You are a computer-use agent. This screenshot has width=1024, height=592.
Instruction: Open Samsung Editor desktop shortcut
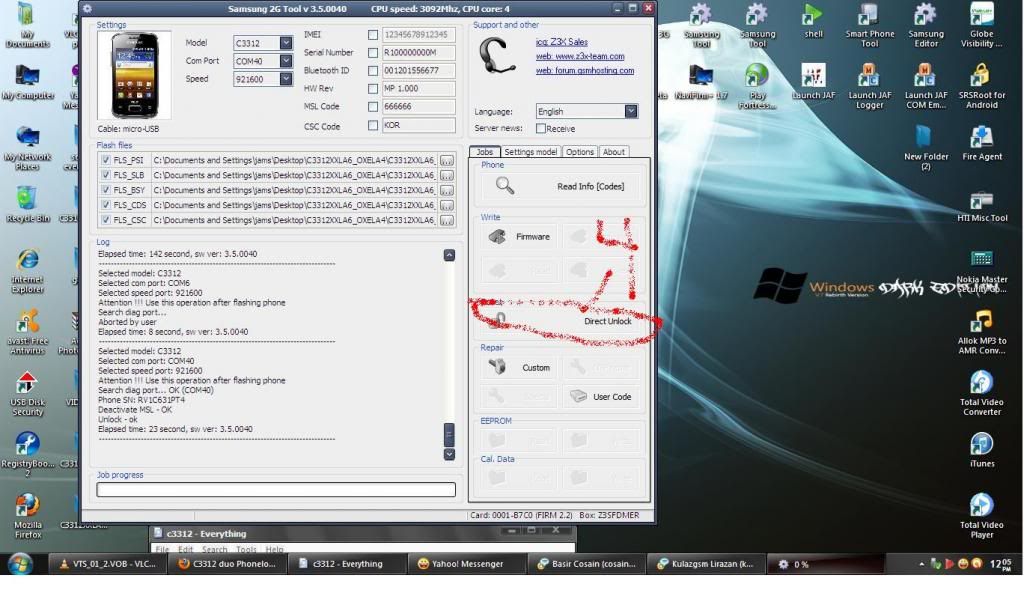[925, 25]
